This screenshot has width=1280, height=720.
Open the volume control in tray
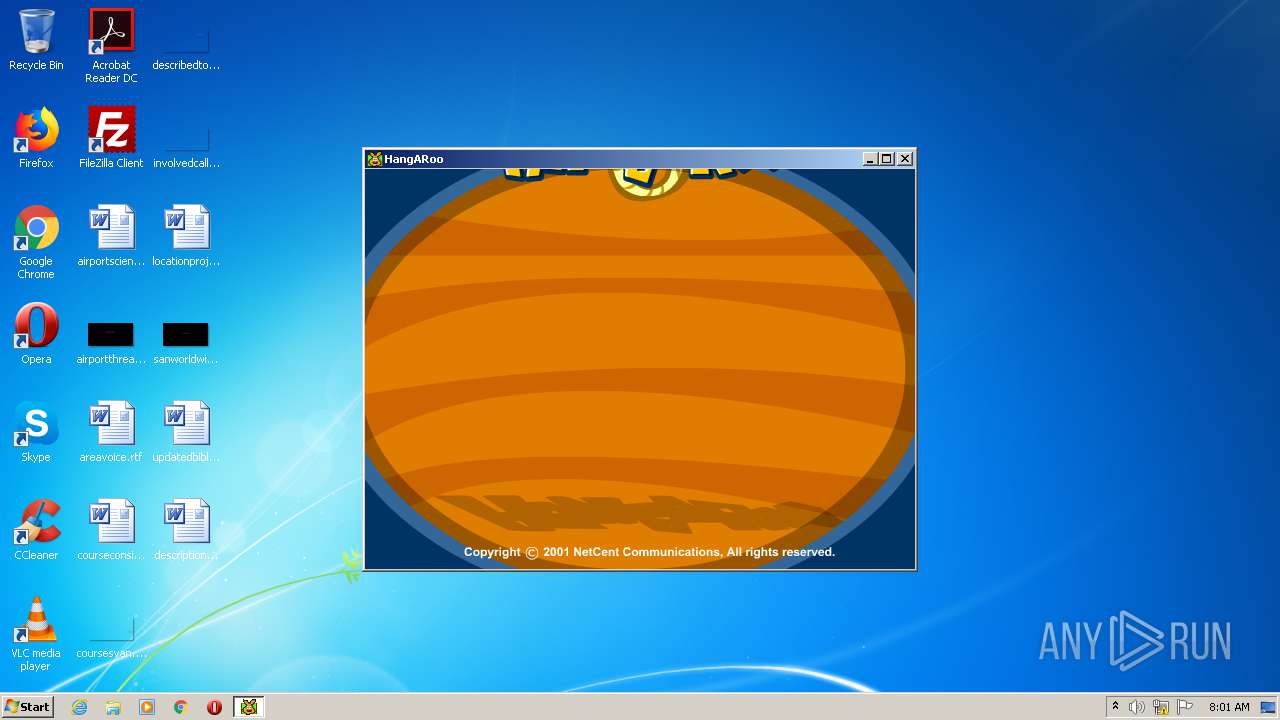coord(1137,707)
